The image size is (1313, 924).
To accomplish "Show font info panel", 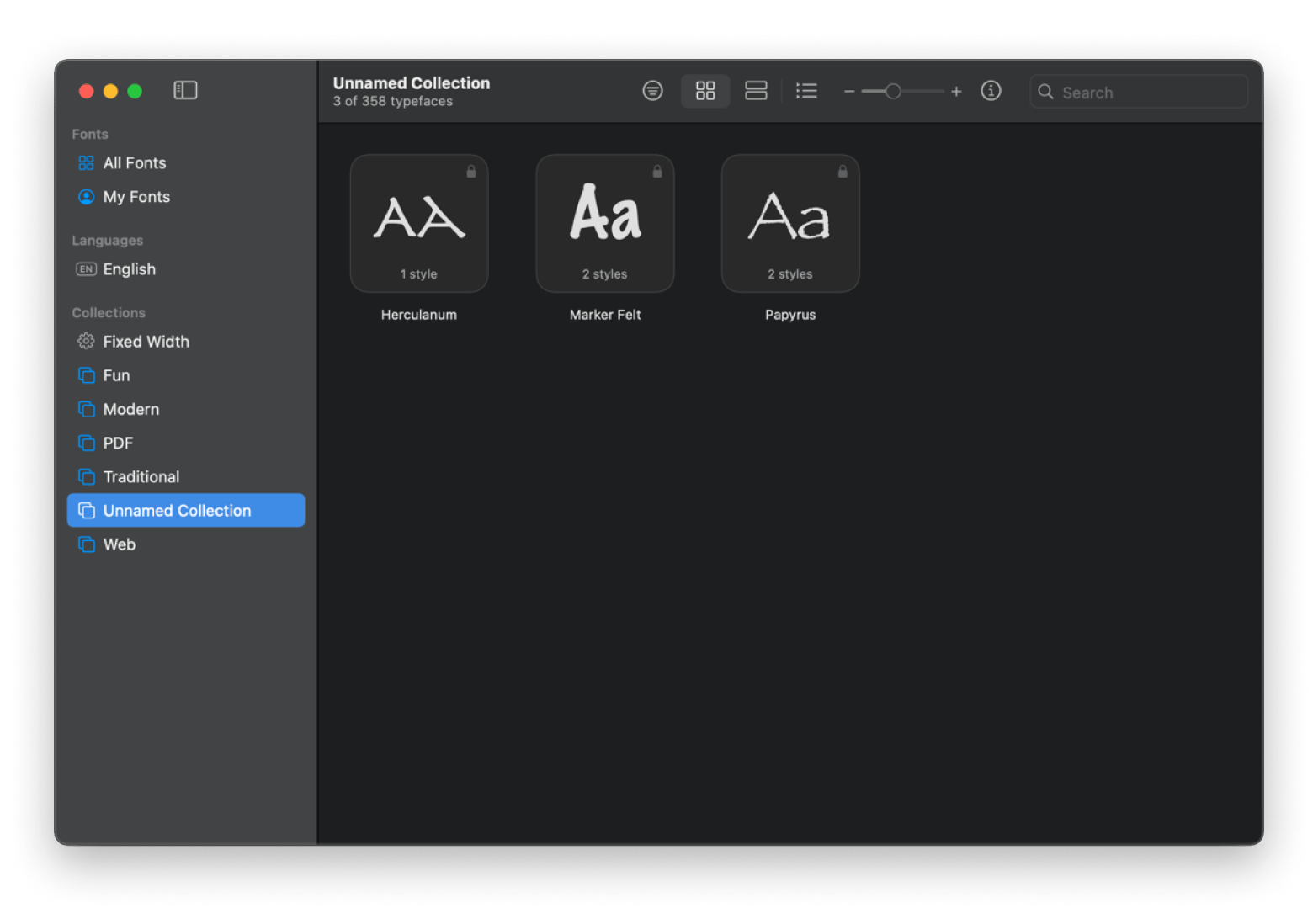I will pyautogui.click(x=991, y=91).
